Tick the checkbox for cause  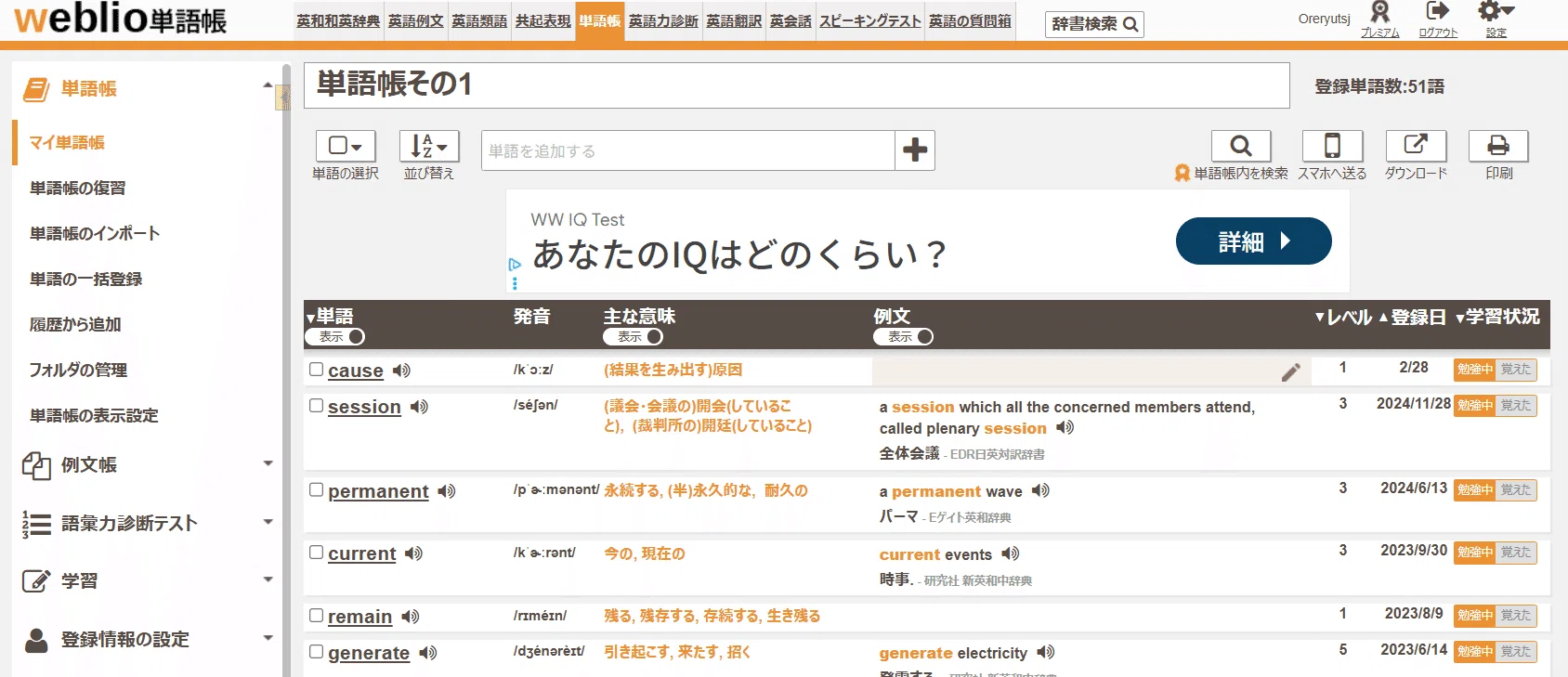[x=316, y=370]
